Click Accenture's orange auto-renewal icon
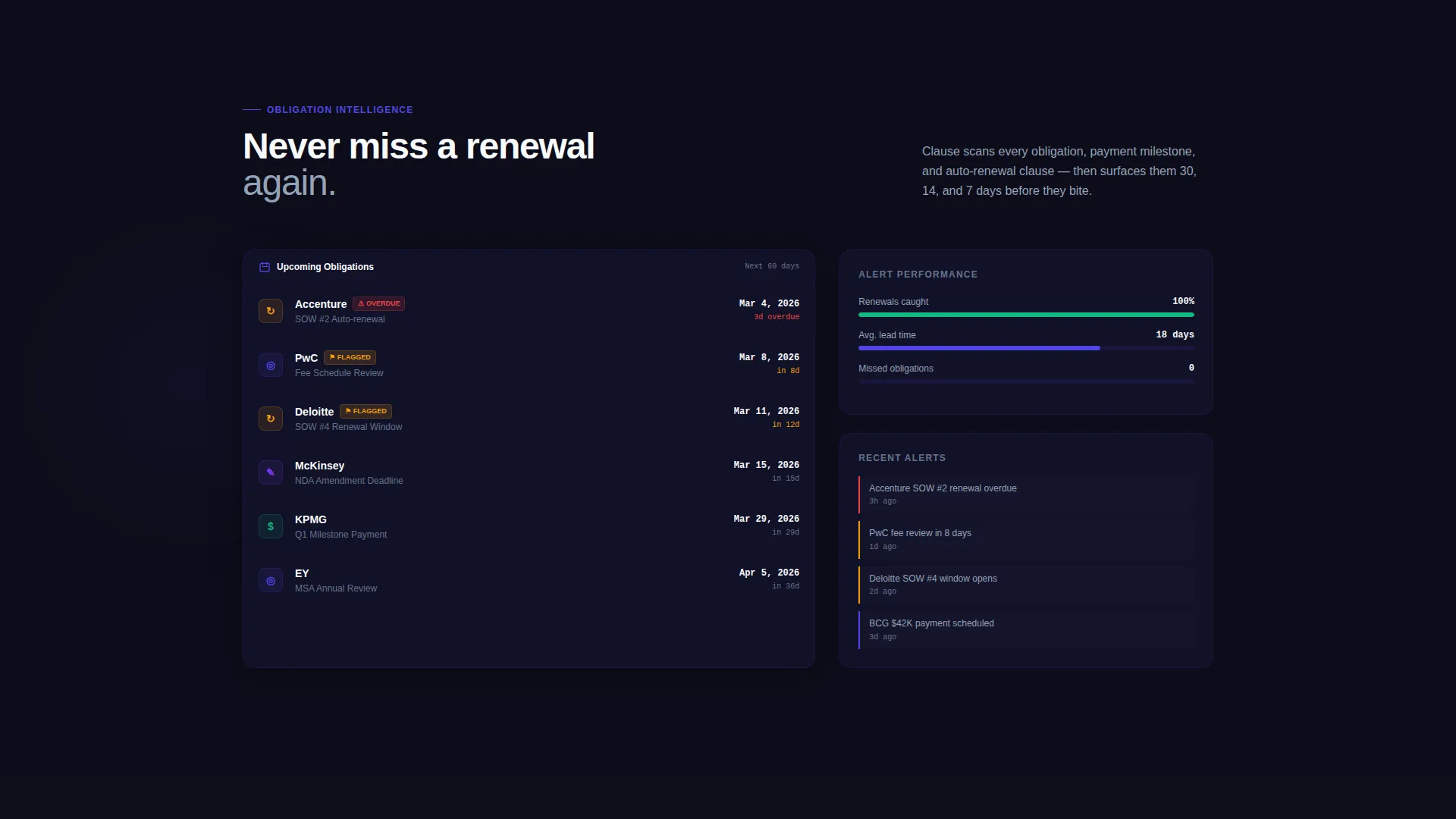 [271, 311]
